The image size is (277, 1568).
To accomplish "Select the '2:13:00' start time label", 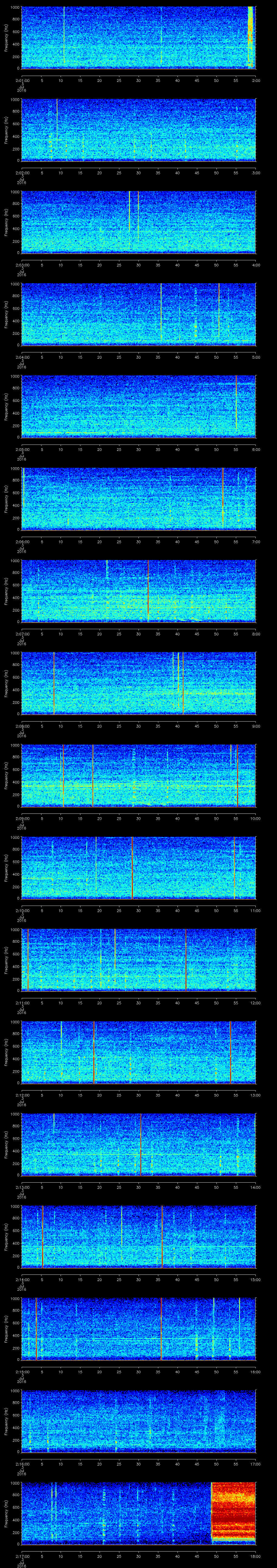I will pyautogui.click(x=22, y=1187).
